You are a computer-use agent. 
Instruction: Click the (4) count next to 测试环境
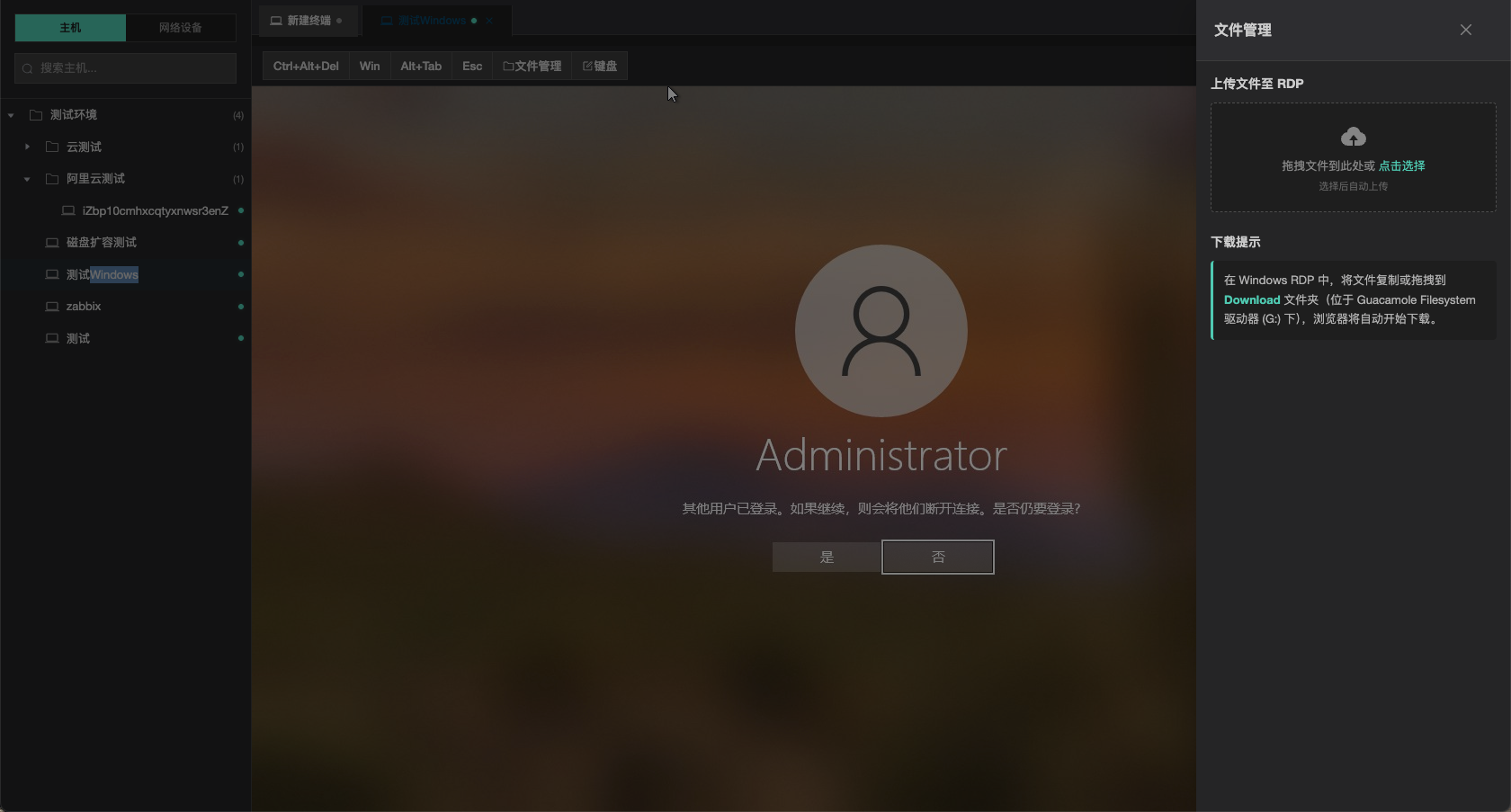[238, 115]
